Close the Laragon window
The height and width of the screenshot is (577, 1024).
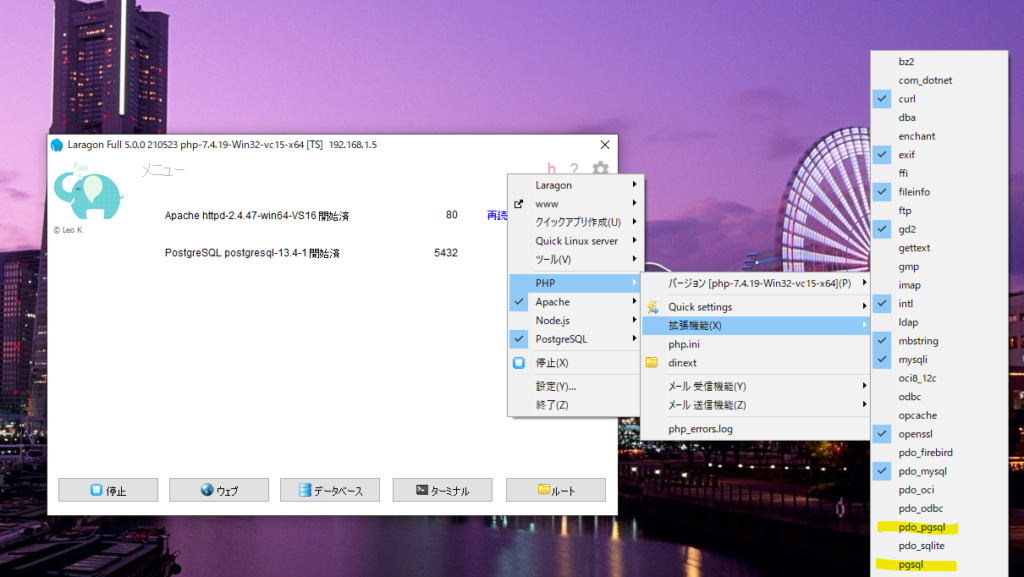coord(605,145)
